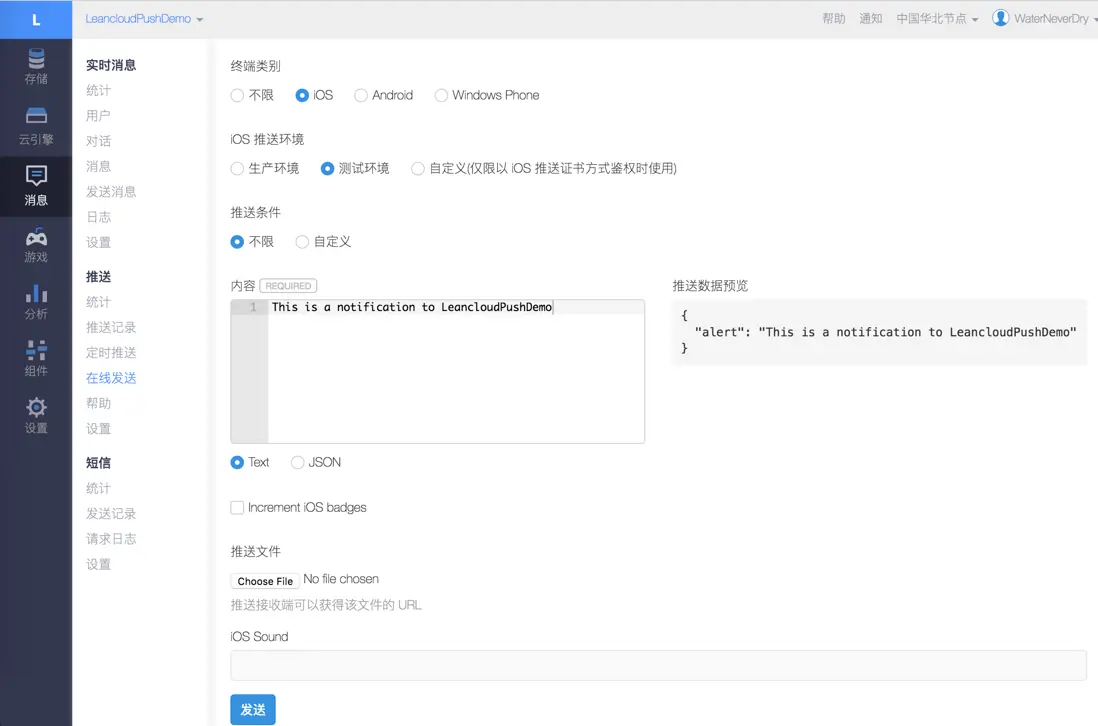
Task: Open 统计 under 推送
Action: click(98, 302)
